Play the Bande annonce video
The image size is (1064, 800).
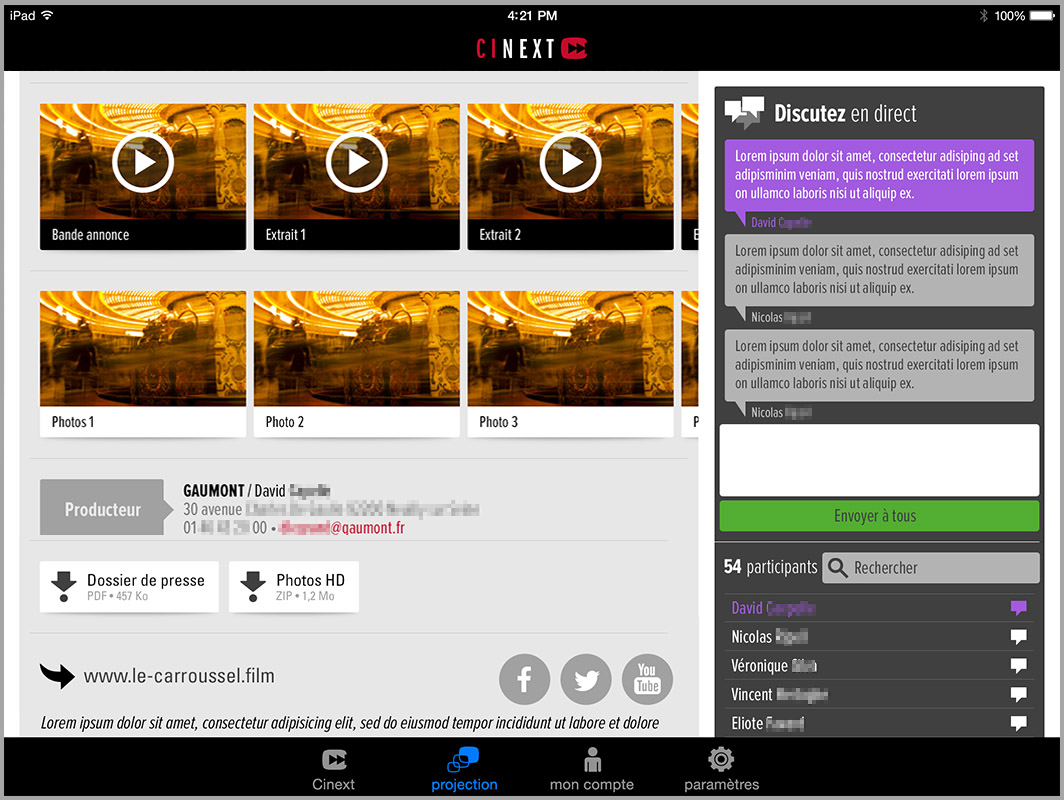pyautogui.click(x=143, y=161)
